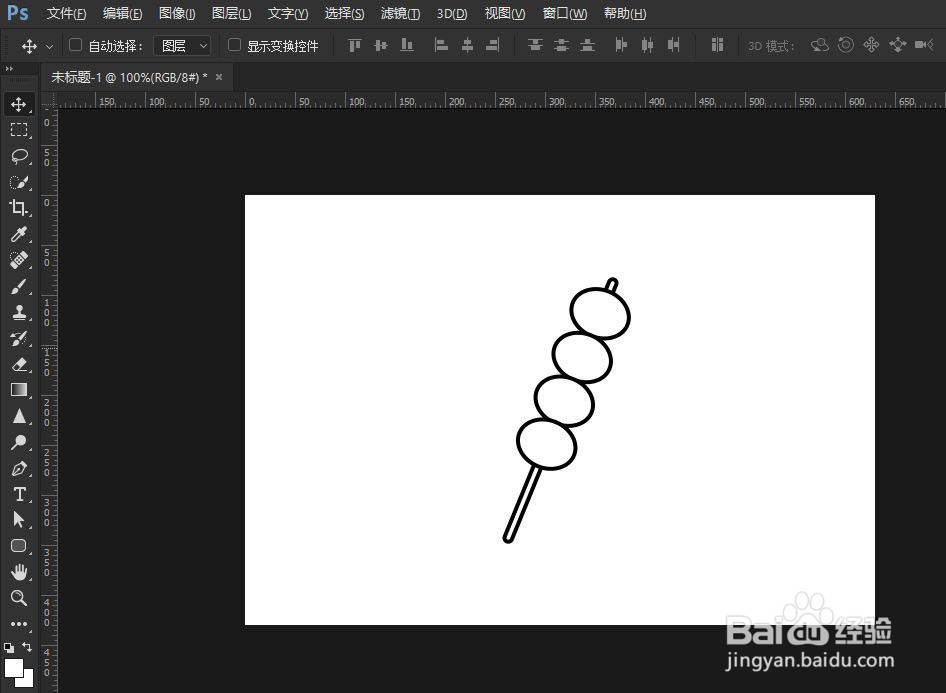This screenshot has height=693, width=946.
Task: Enable the 自动选择 checkbox
Action: (75, 45)
